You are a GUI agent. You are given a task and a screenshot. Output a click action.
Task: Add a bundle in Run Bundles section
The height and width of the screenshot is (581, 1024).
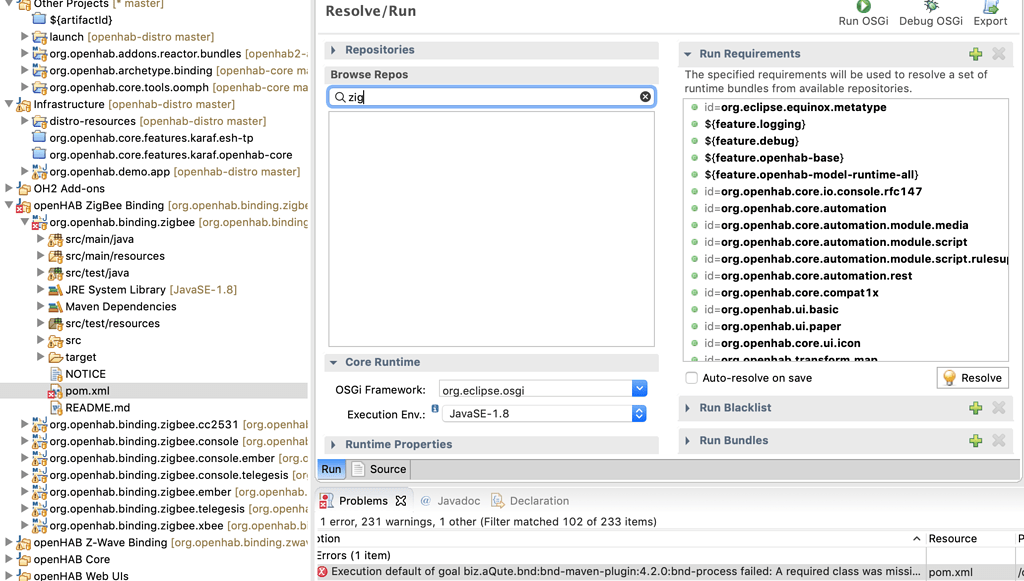pyautogui.click(x=976, y=441)
